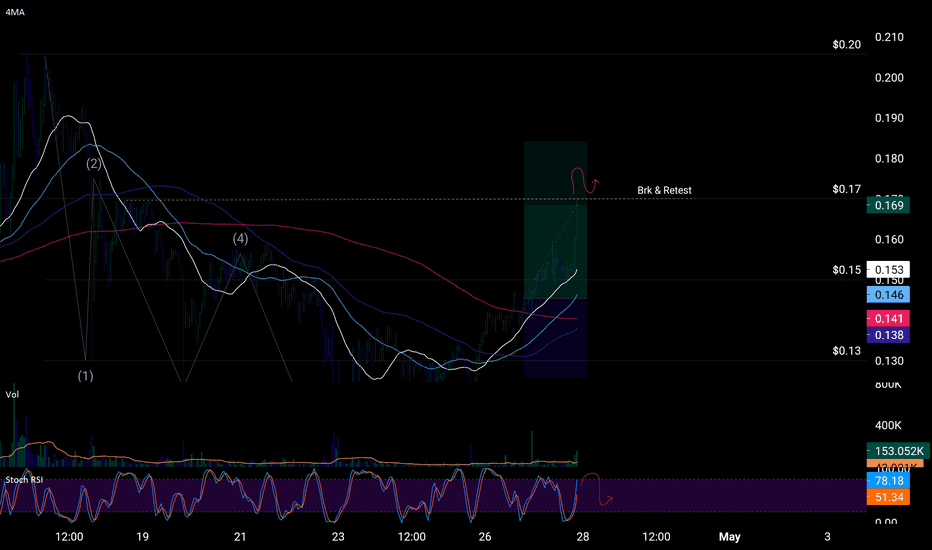Click the $0.15 horizontal level label
The height and width of the screenshot is (550, 932).
pyautogui.click(x=846, y=270)
